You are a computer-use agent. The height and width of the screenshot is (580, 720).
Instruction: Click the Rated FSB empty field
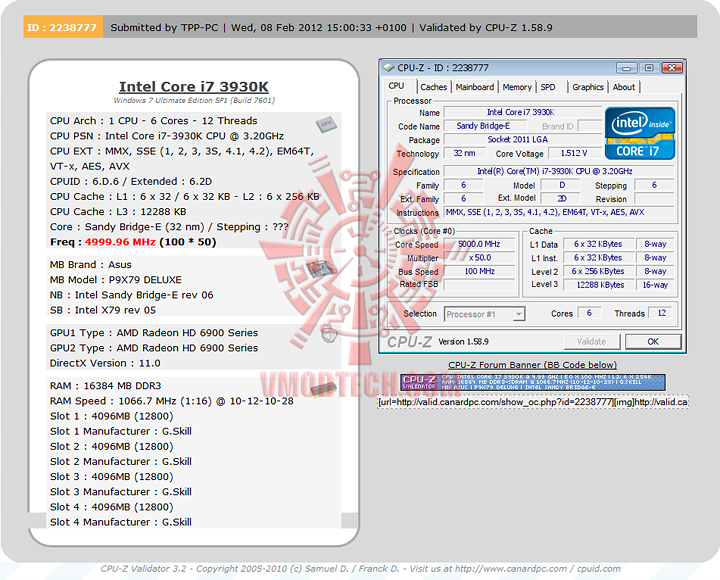(x=479, y=285)
